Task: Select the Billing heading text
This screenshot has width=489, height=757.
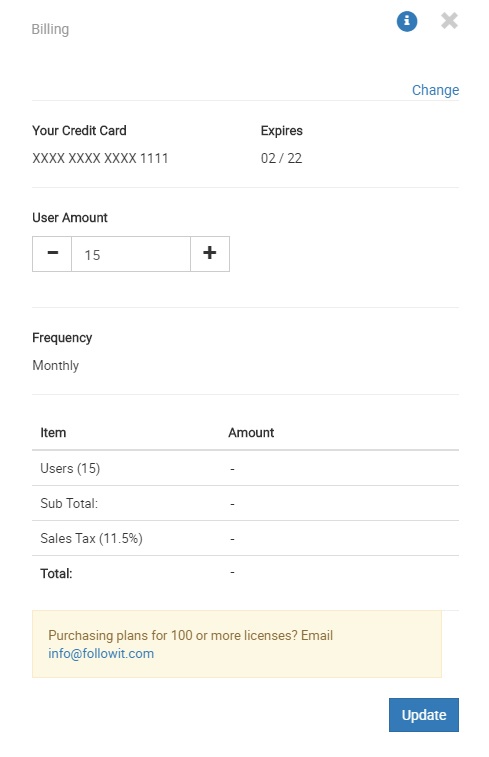Action: coord(50,29)
